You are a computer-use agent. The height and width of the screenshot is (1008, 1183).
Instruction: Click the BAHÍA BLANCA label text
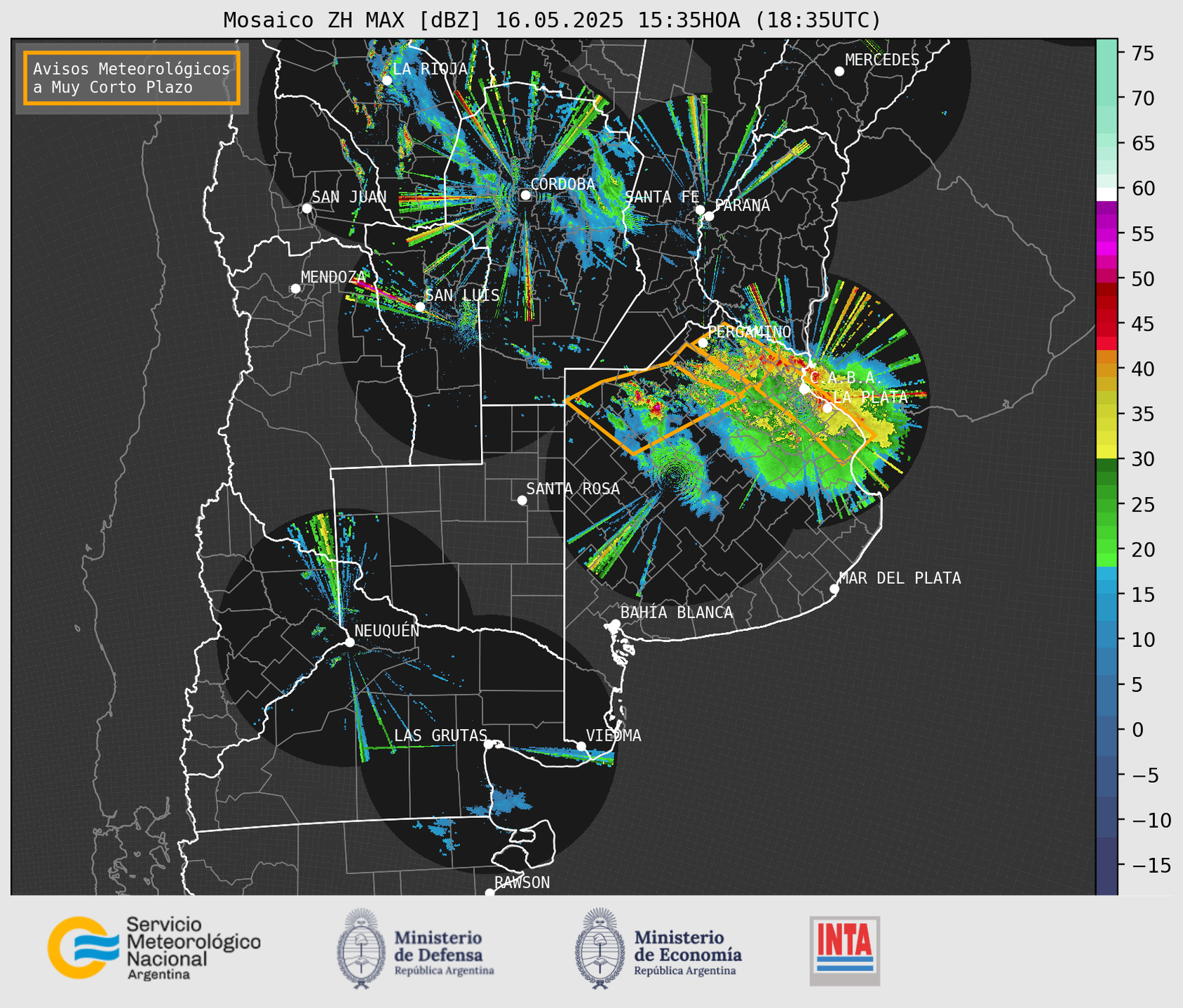(x=677, y=613)
